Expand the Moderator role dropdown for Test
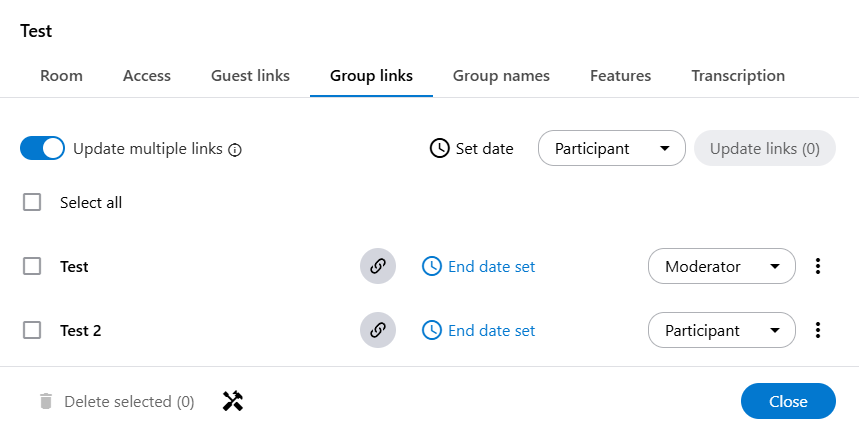This screenshot has width=859, height=428. pyautogui.click(x=721, y=267)
